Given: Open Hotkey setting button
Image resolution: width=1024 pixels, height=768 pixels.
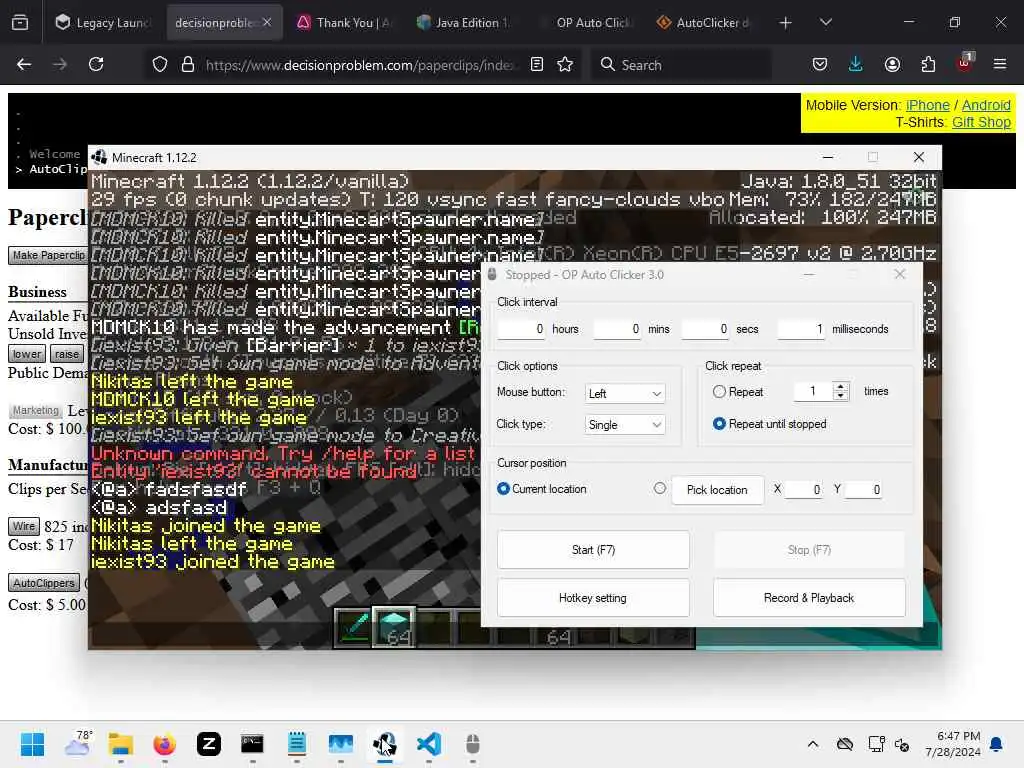Looking at the screenshot, I should pos(593,598).
